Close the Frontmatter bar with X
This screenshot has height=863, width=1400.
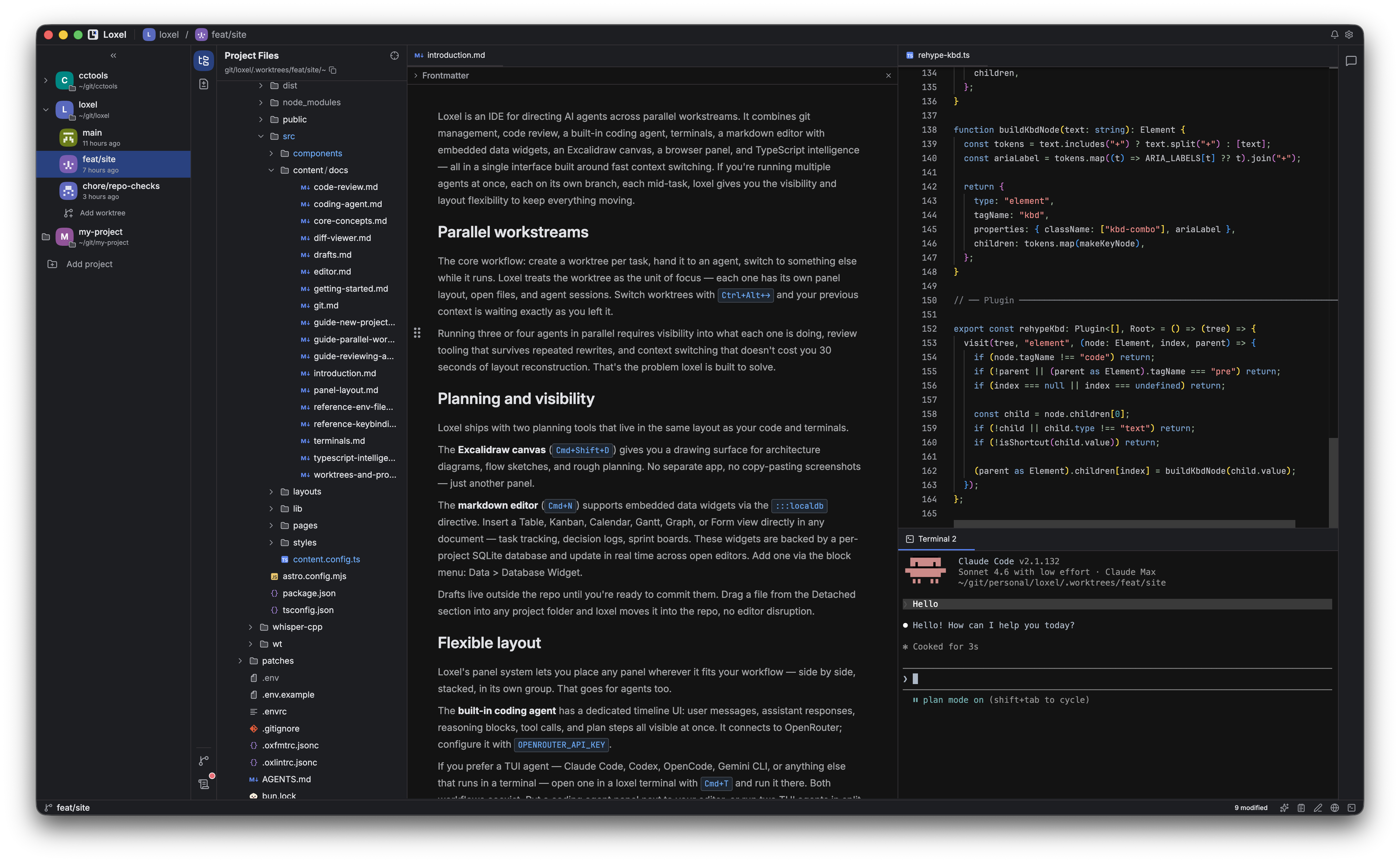point(888,76)
